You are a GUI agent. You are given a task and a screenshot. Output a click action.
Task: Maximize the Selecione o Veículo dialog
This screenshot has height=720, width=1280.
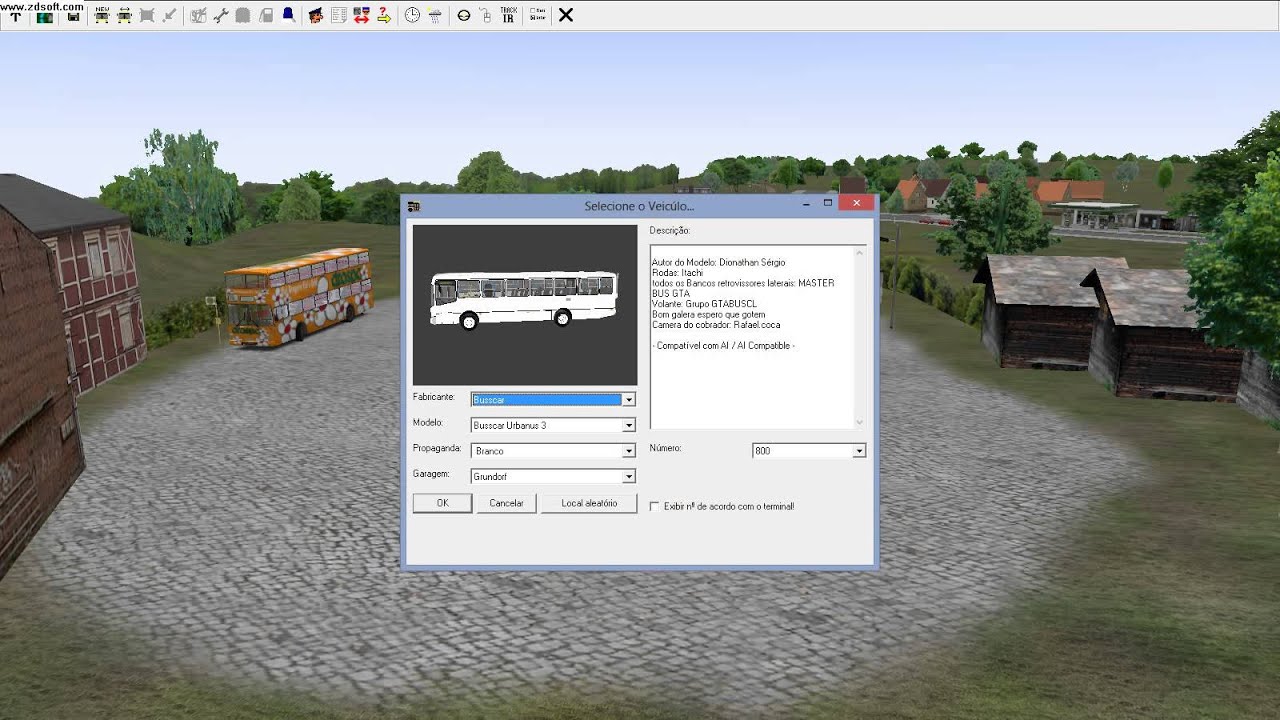click(x=828, y=203)
